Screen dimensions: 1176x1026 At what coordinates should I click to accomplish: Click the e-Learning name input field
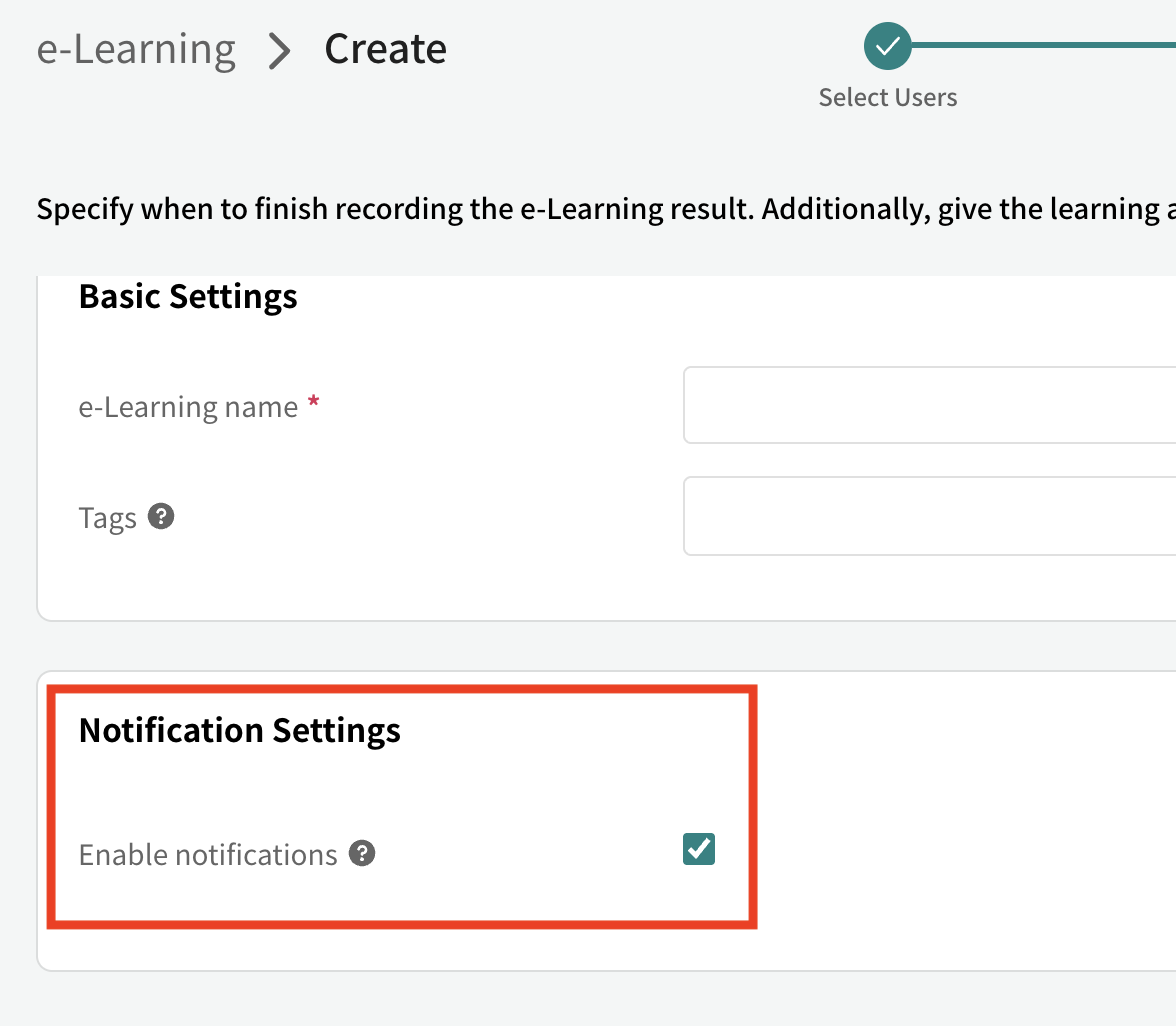pyautogui.click(x=929, y=405)
